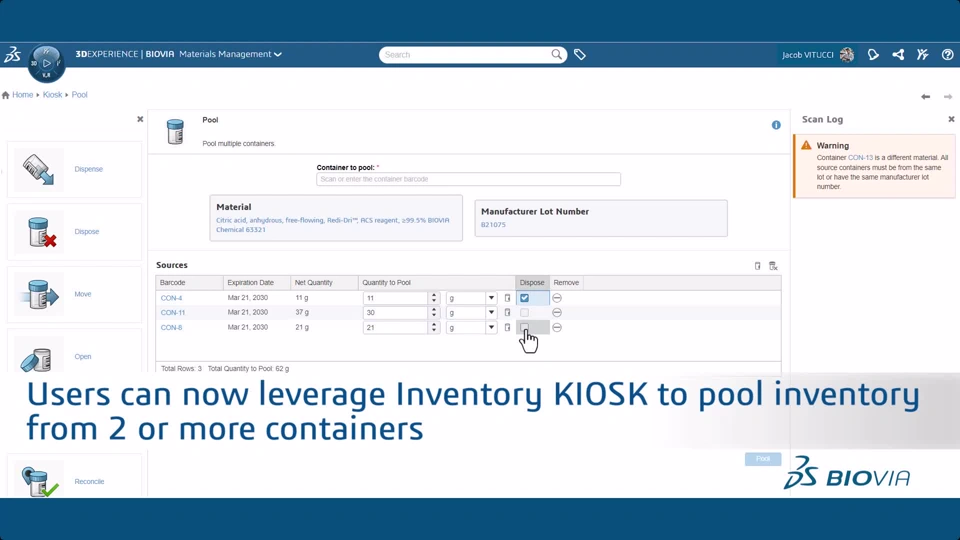Click the container icon in CON-11 row

[x=507, y=313]
